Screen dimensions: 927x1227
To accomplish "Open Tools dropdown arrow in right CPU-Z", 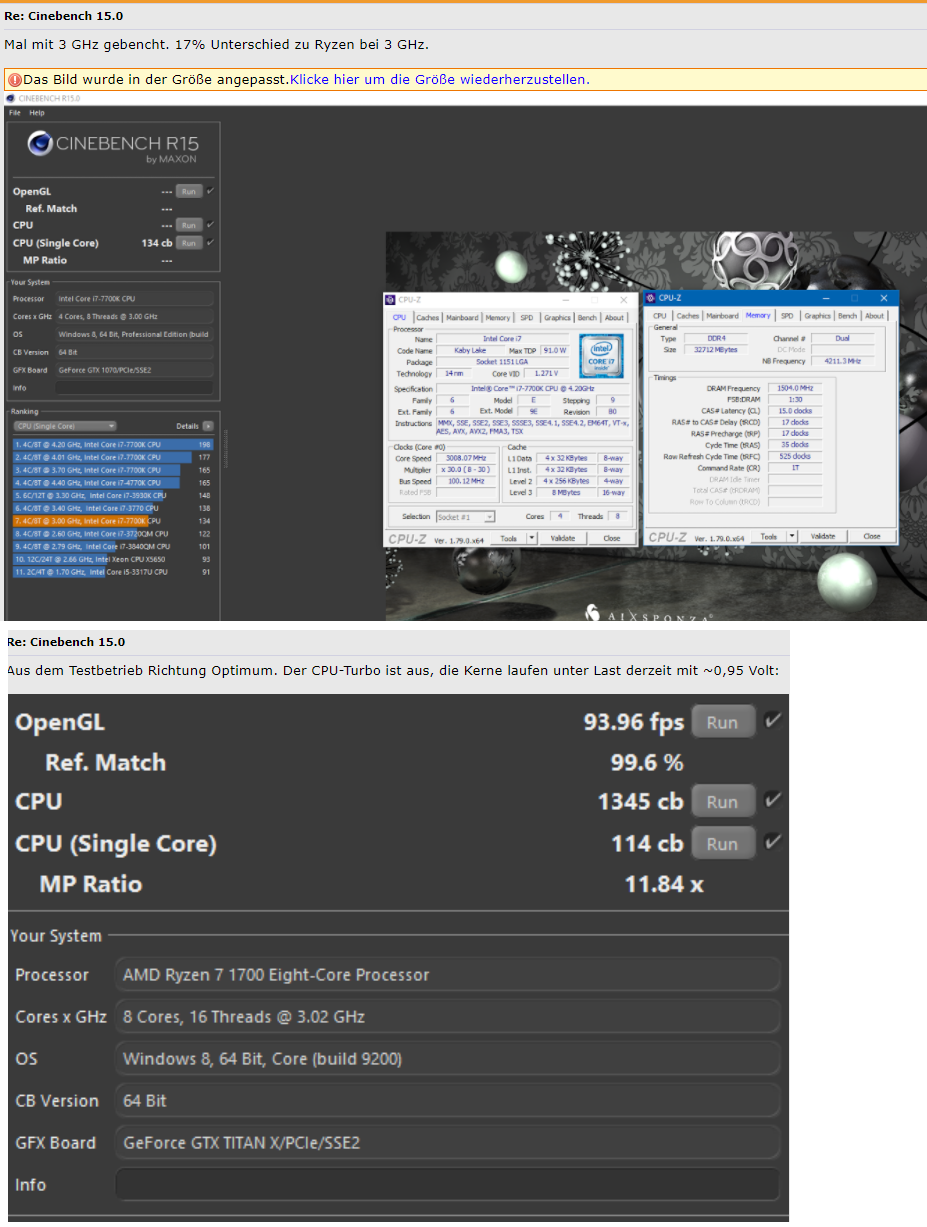I will click(792, 536).
